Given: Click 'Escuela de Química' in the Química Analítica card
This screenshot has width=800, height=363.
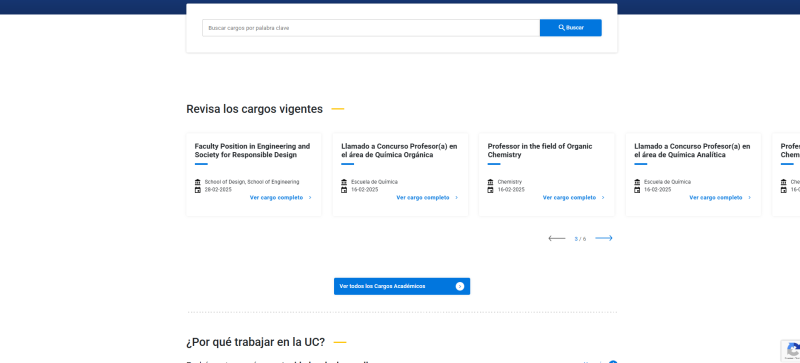Looking at the screenshot, I should coord(667,182).
